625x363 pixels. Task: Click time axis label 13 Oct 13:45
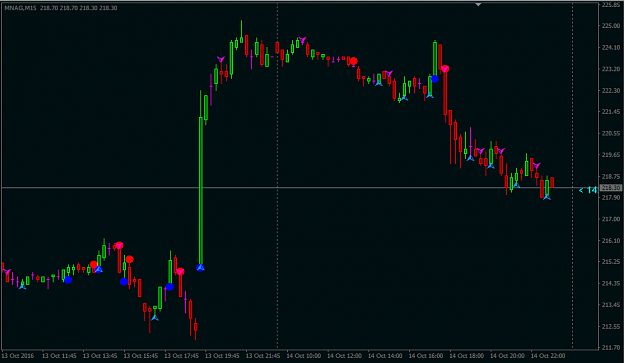[100, 355]
